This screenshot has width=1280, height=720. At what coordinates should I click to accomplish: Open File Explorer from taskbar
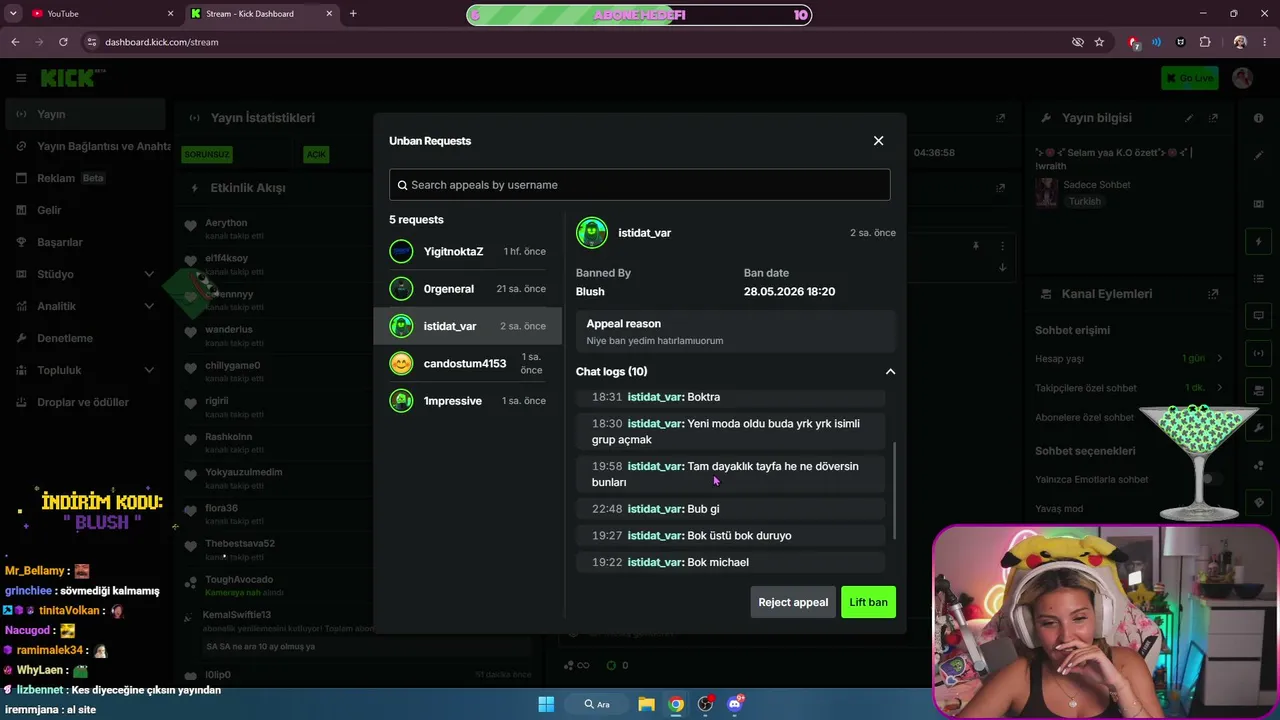(x=646, y=704)
